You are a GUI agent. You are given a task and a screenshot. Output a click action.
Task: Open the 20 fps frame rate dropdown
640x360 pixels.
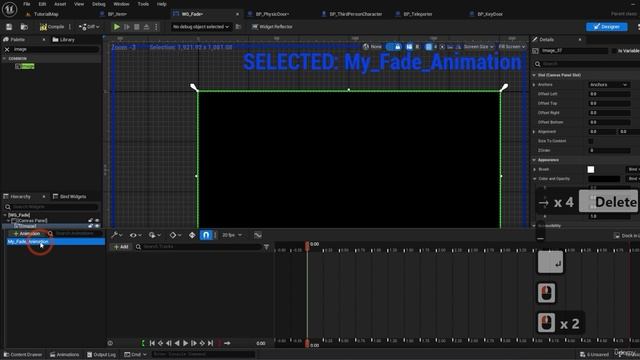click(x=232, y=236)
